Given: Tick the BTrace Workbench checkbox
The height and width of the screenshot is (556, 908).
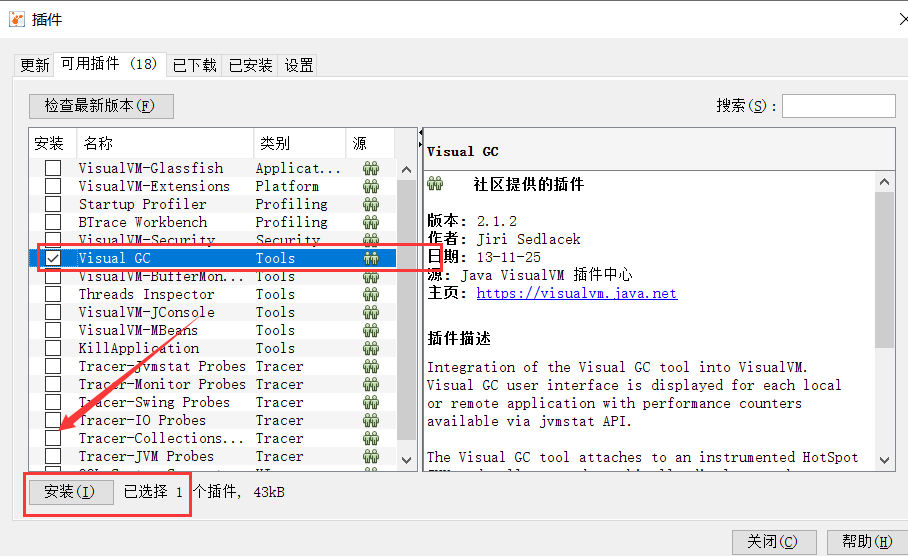Looking at the screenshot, I should 53,222.
